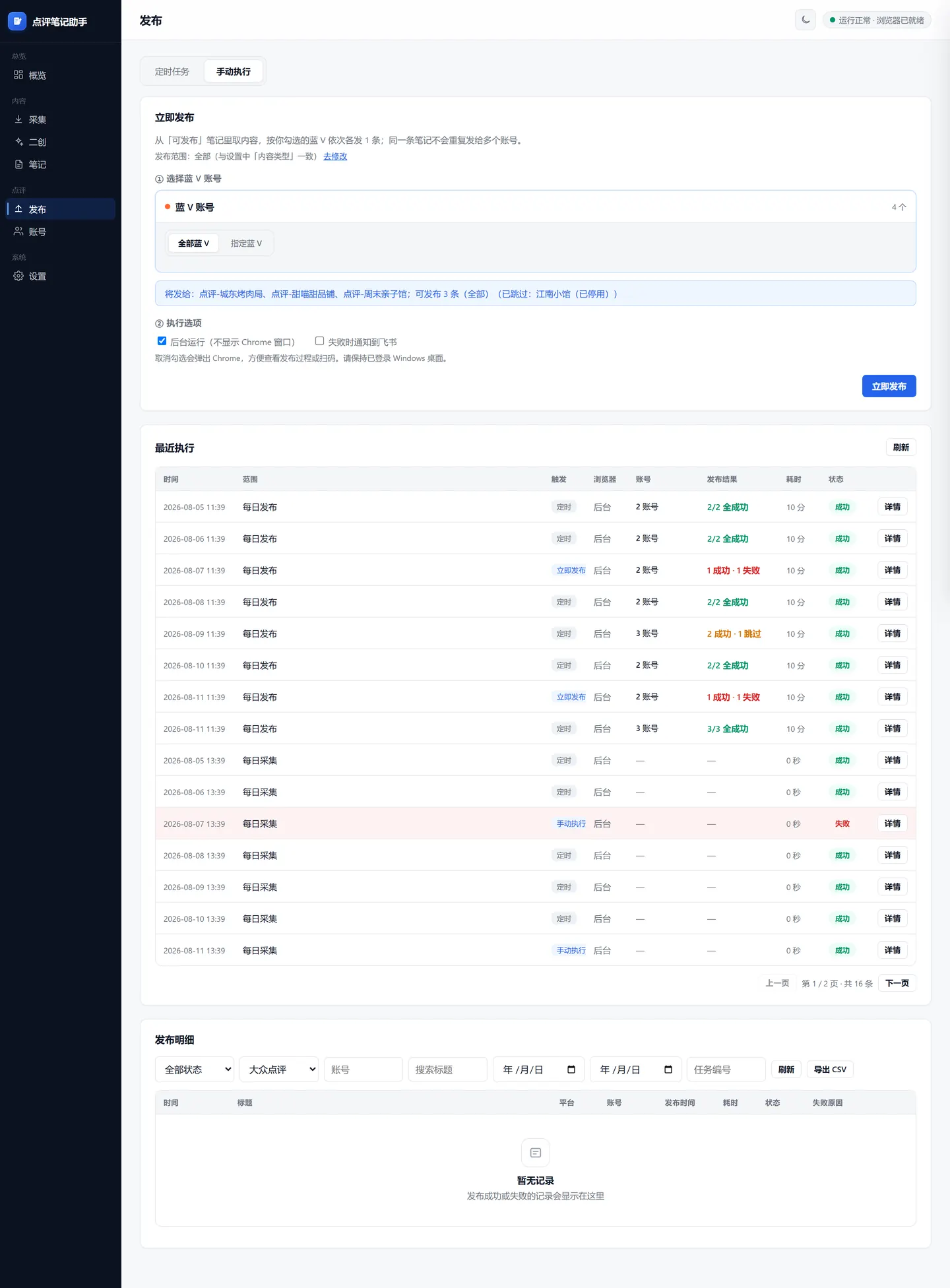Viewport: 950px width, 1288px height.
Task: Click 上一页 pagination button
Action: coord(777,983)
